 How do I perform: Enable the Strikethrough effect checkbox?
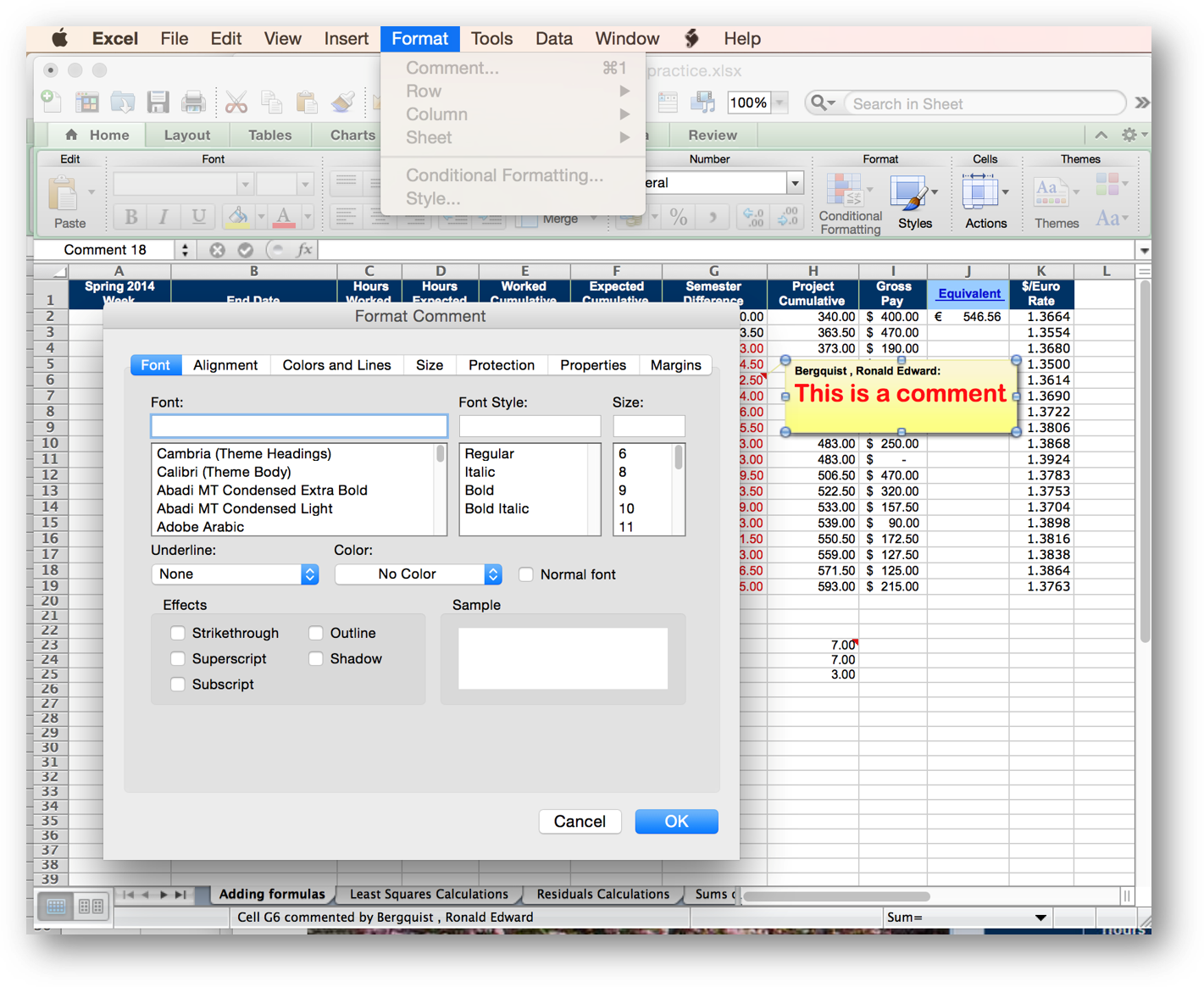[x=178, y=633]
